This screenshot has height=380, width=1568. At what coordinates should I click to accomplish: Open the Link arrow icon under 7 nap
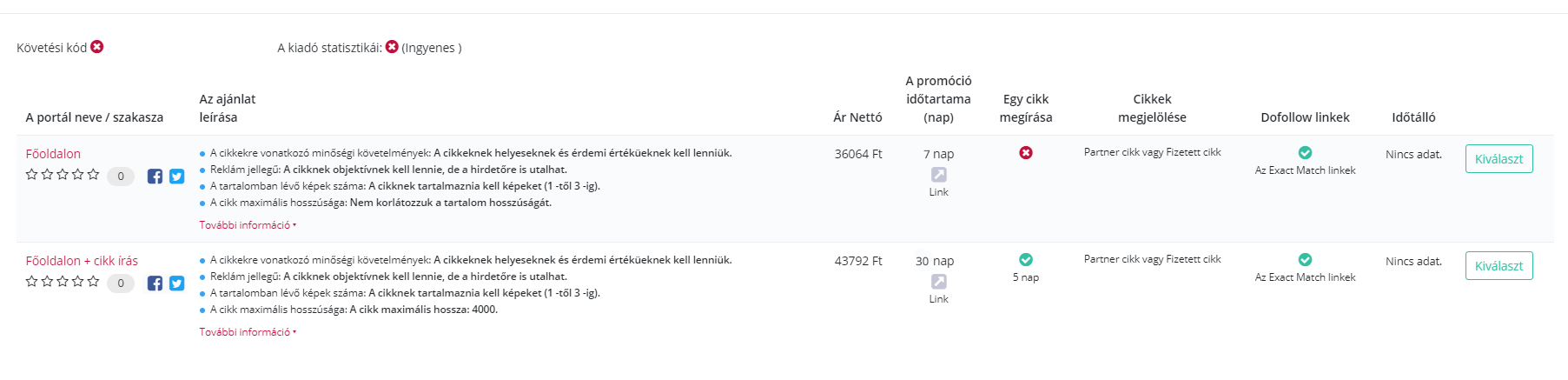[939, 175]
